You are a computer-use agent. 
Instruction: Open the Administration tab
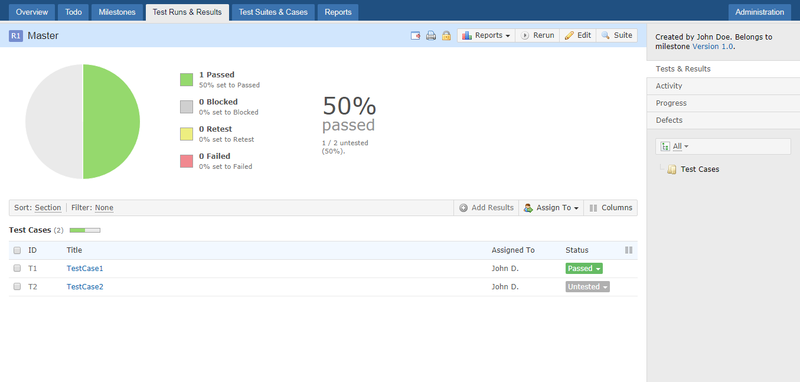tap(759, 12)
